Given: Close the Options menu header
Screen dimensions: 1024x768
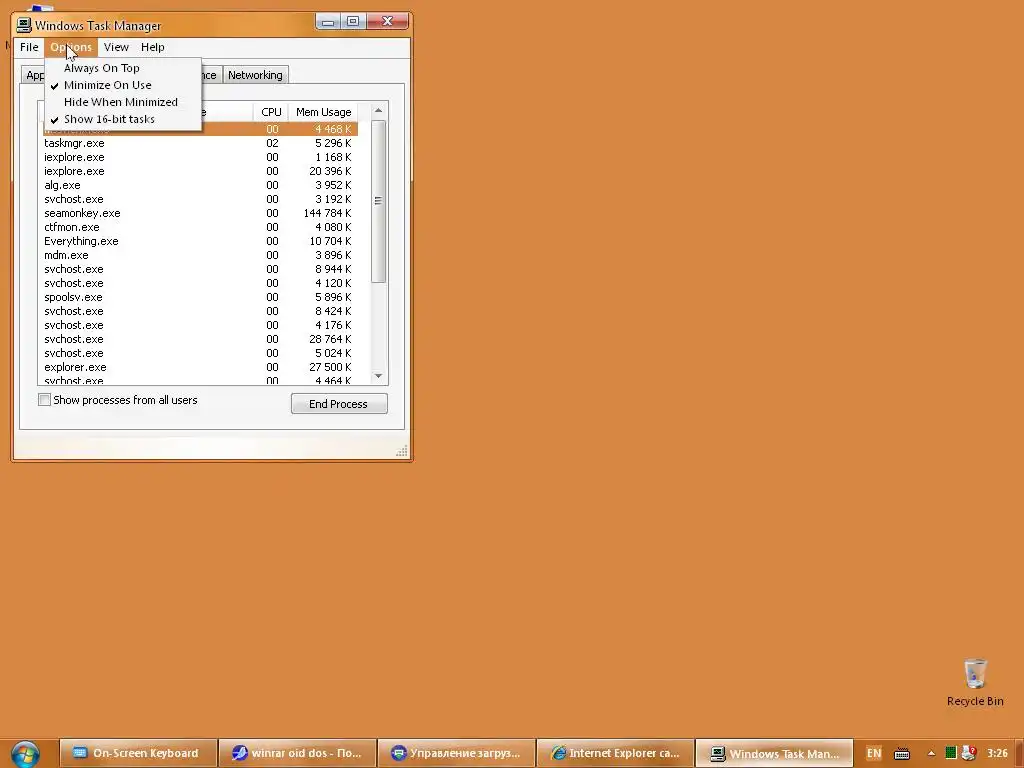Looking at the screenshot, I should (x=71, y=47).
